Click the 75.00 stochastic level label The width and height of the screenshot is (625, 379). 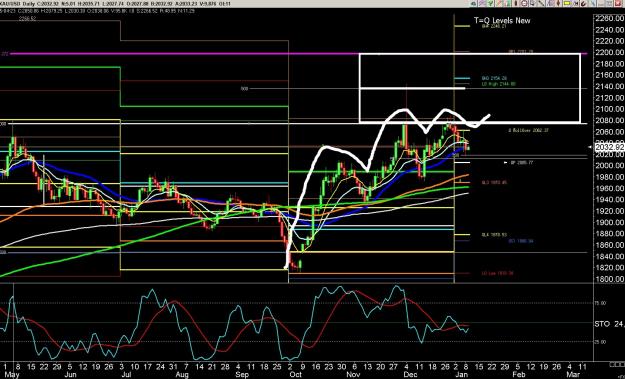click(600, 303)
